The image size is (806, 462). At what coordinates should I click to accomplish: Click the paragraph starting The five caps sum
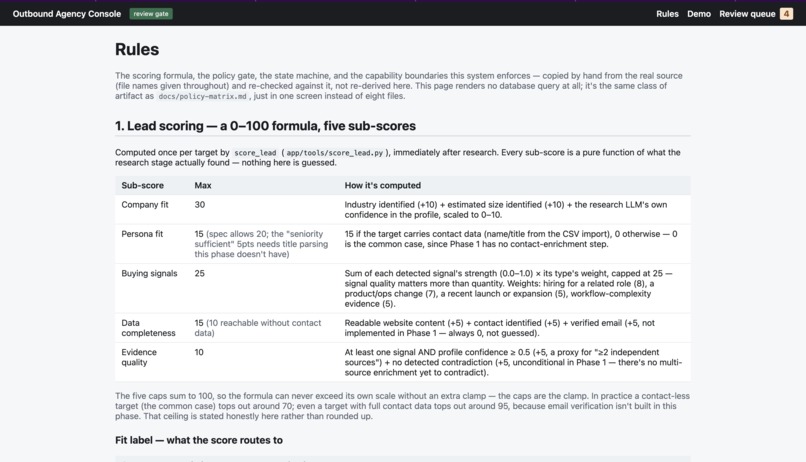click(402, 406)
